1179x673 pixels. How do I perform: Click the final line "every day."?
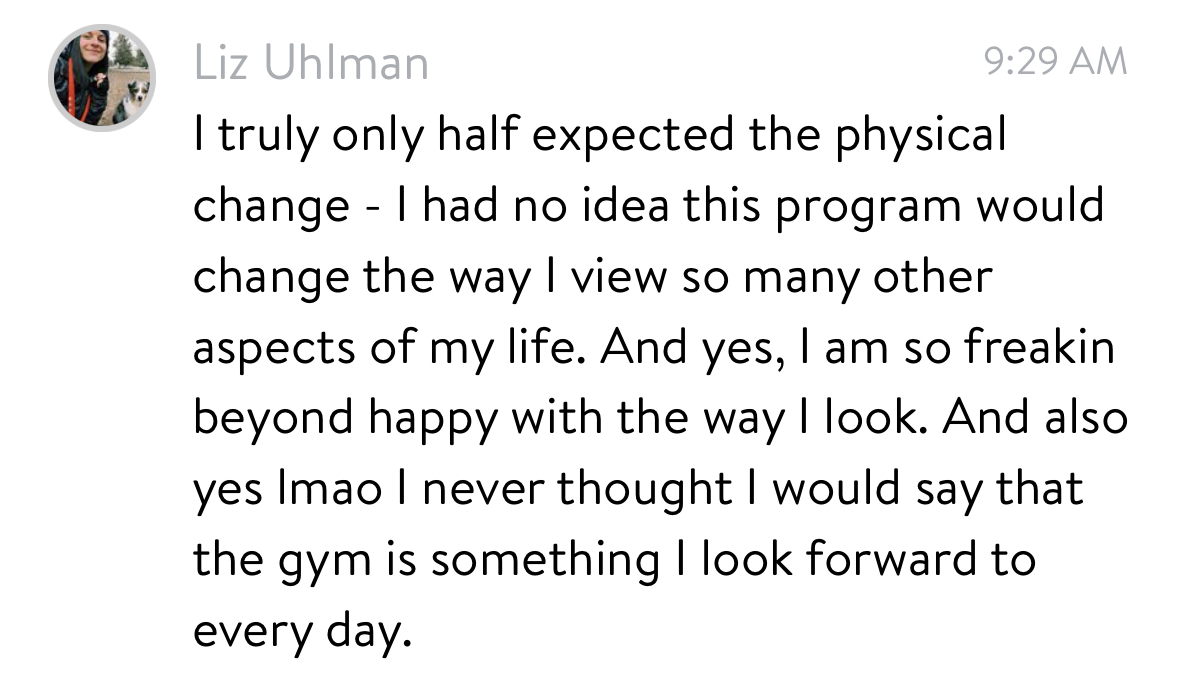click(x=301, y=632)
